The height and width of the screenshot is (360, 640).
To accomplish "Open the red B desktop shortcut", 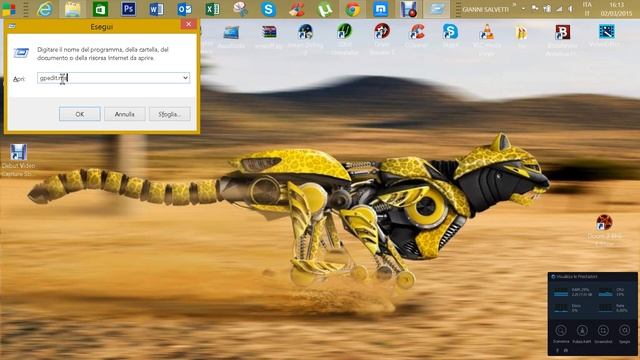I will [x=562, y=39].
